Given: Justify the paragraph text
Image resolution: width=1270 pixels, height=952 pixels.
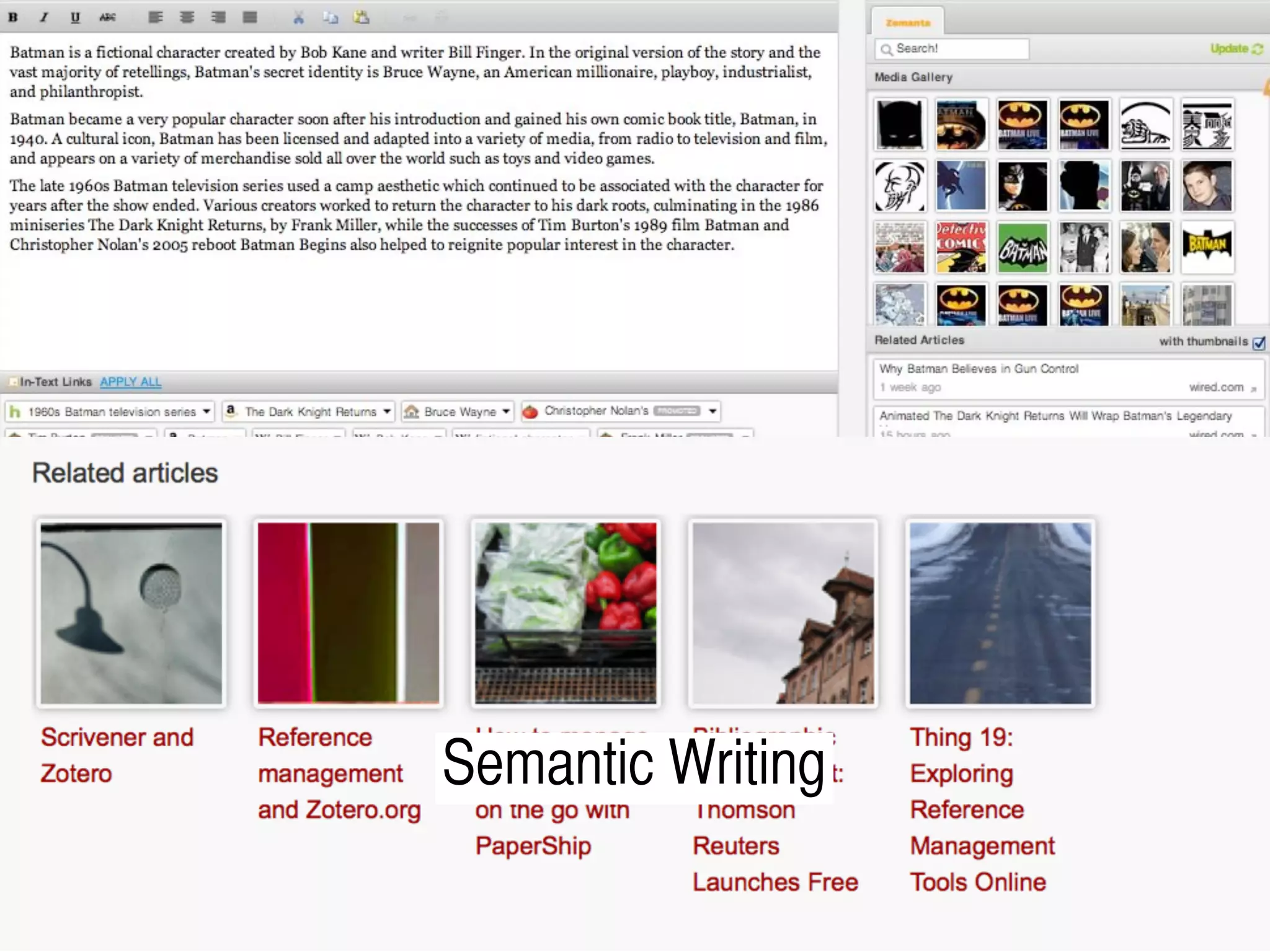Looking at the screenshot, I should pyautogui.click(x=250, y=17).
